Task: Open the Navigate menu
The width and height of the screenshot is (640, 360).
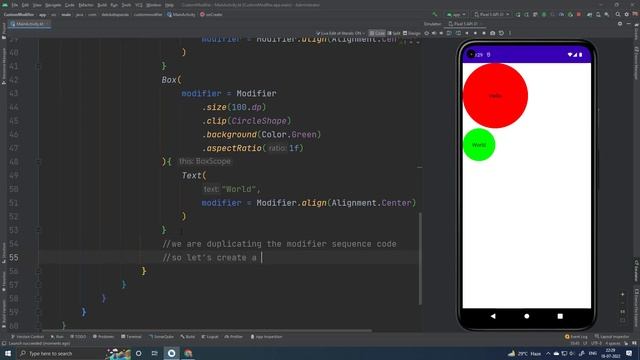Action: [x=53, y=5]
